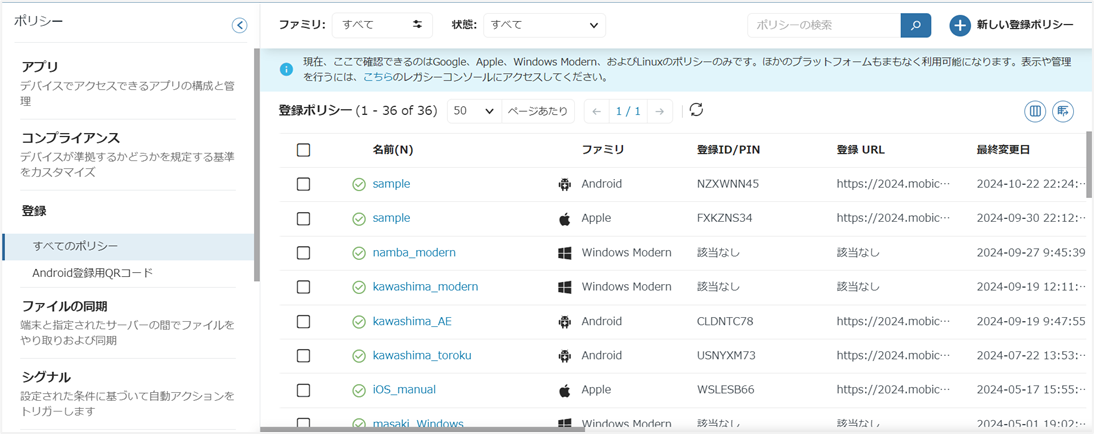
Task: Follow the こちら legacy console link
Action: coord(377,78)
